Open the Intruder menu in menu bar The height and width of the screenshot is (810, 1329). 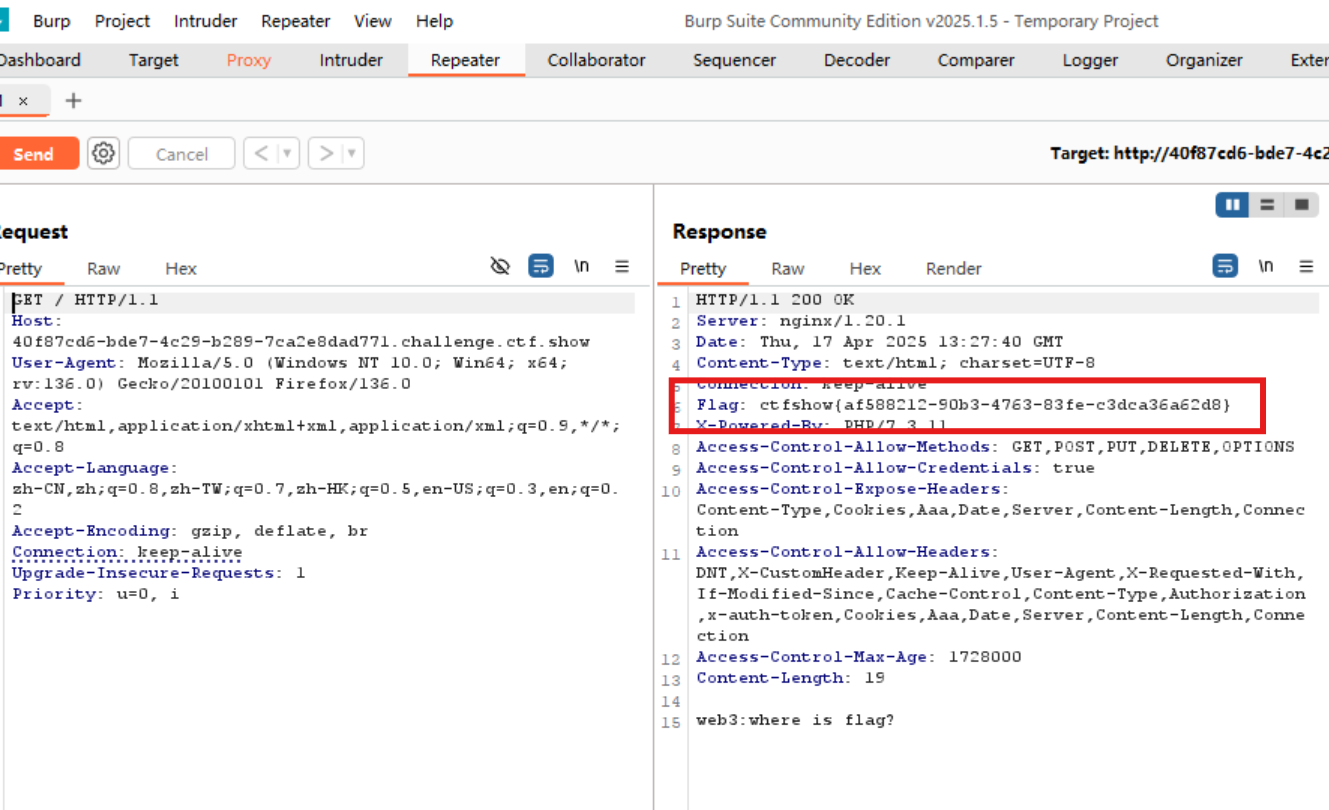click(x=205, y=21)
